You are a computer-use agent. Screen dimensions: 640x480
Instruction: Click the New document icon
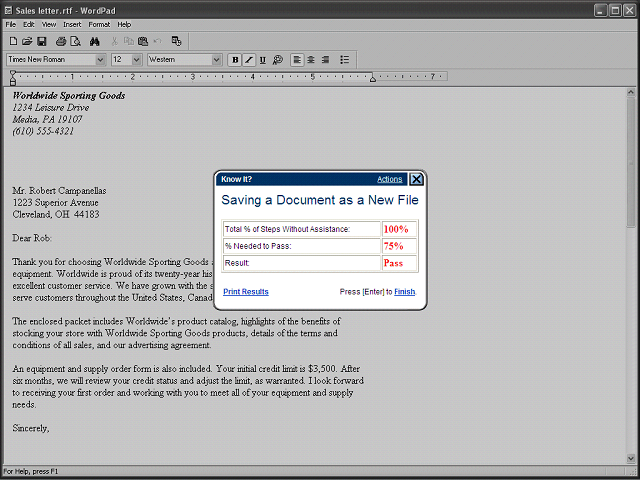pyautogui.click(x=13, y=41)
